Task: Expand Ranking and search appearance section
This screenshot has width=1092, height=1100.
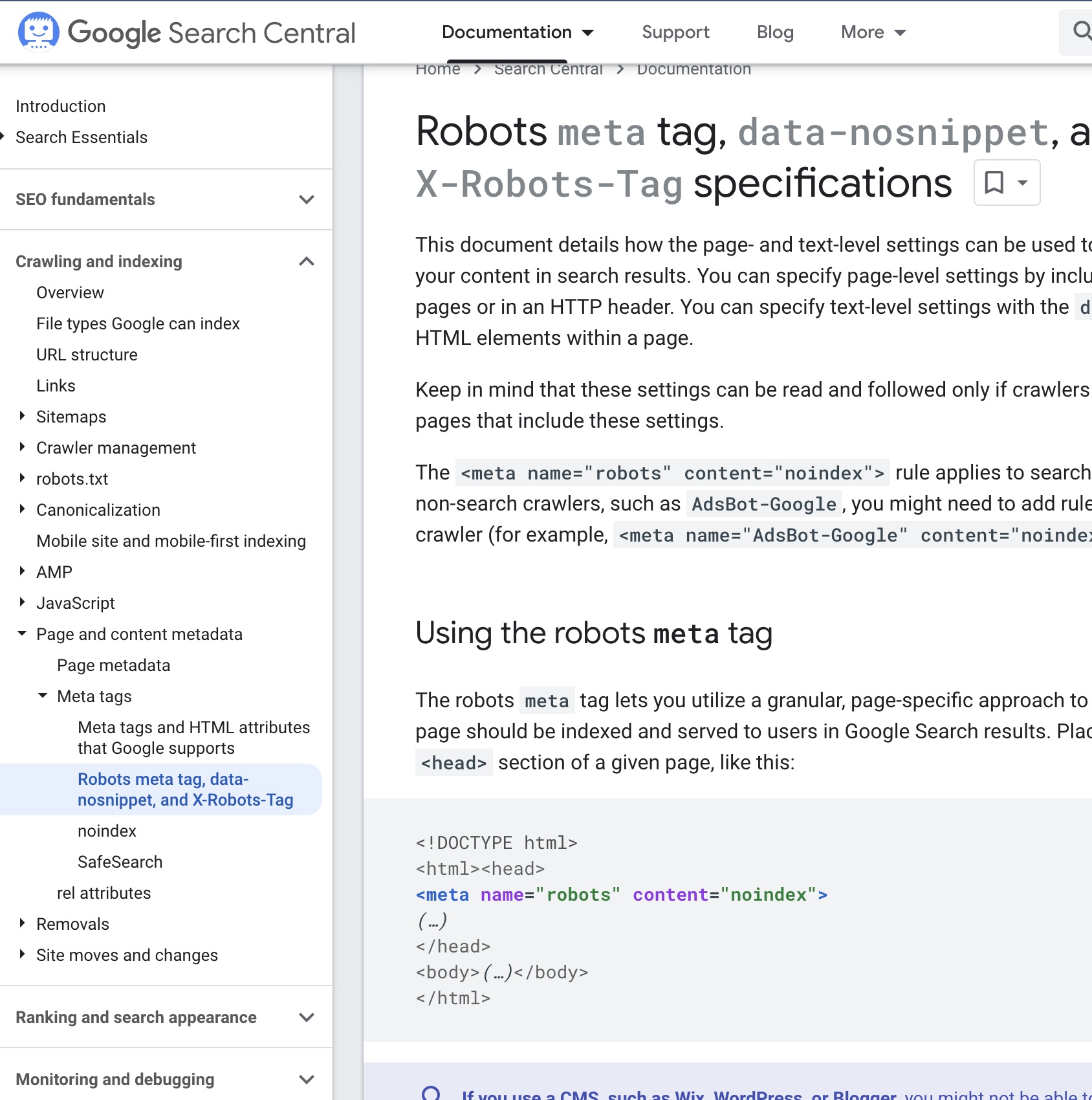Action: (x=166, y=1017)
